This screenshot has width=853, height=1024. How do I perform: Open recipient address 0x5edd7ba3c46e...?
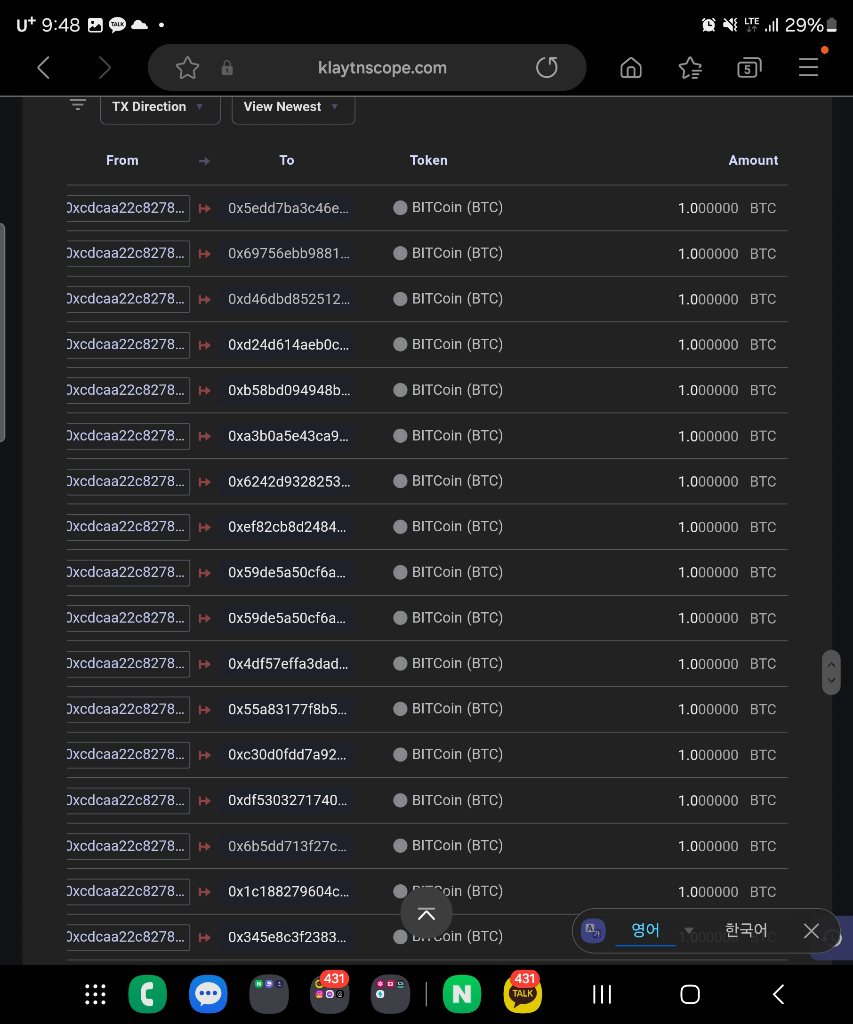pos(289,208)
